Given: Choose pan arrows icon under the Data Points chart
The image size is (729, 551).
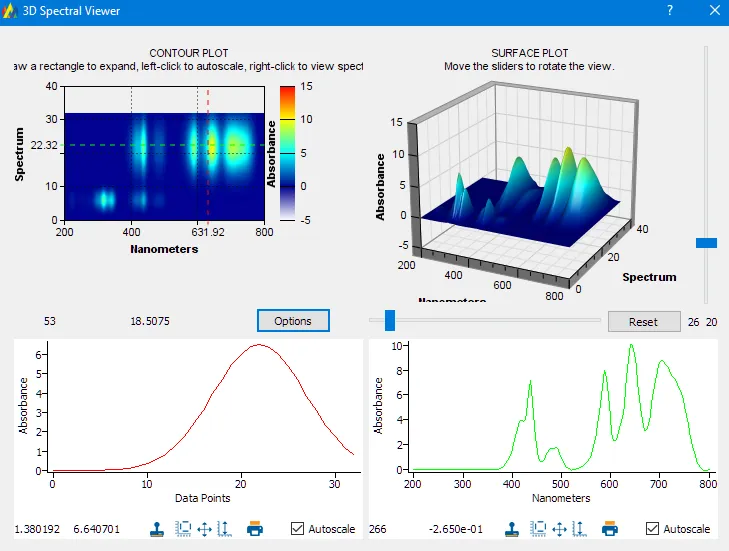Looking at the screenshot, I should [205, 529].
